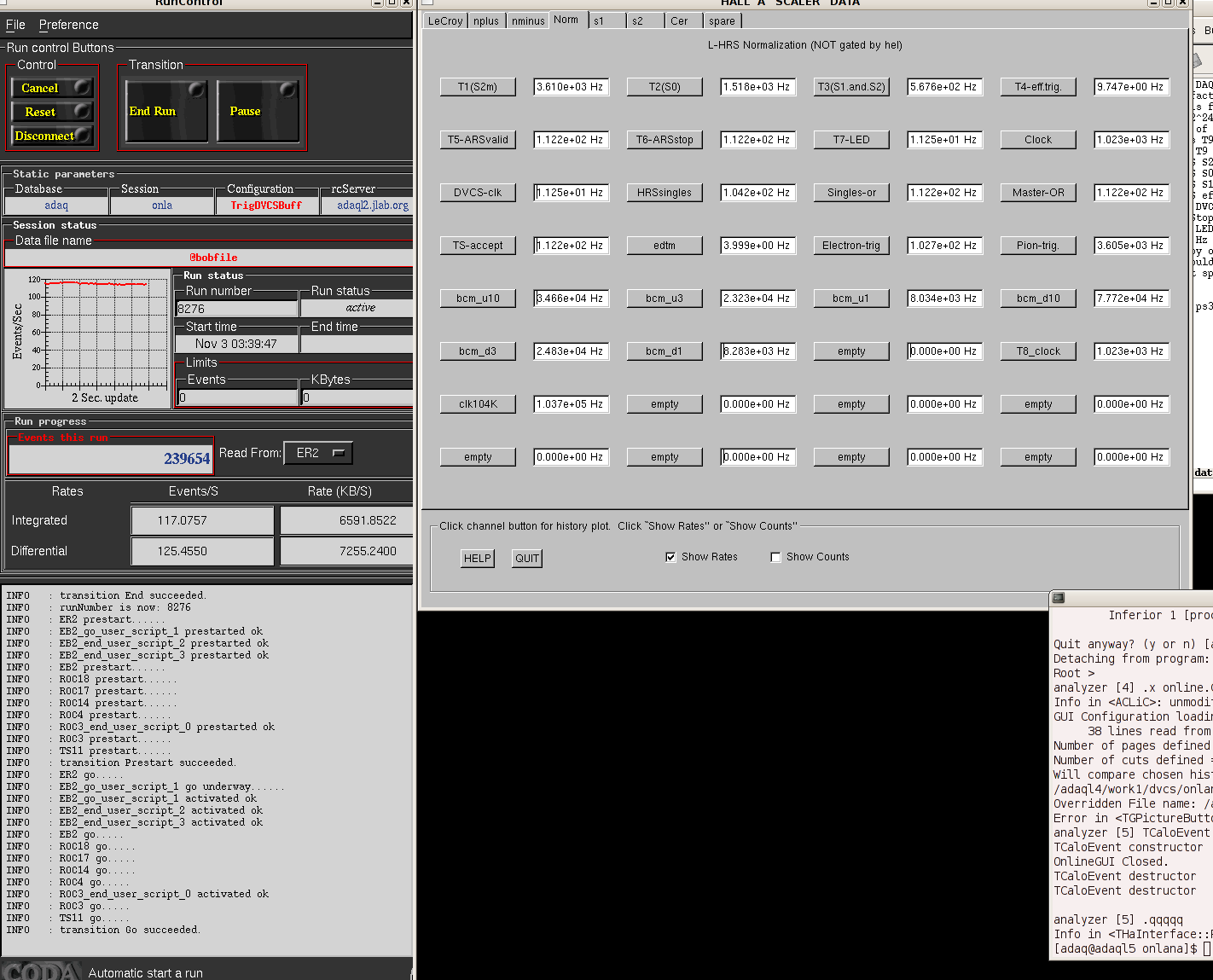Click the bcm_u1 channel button
This screenshot has width=1213, height=980.
tap(851, 299)
